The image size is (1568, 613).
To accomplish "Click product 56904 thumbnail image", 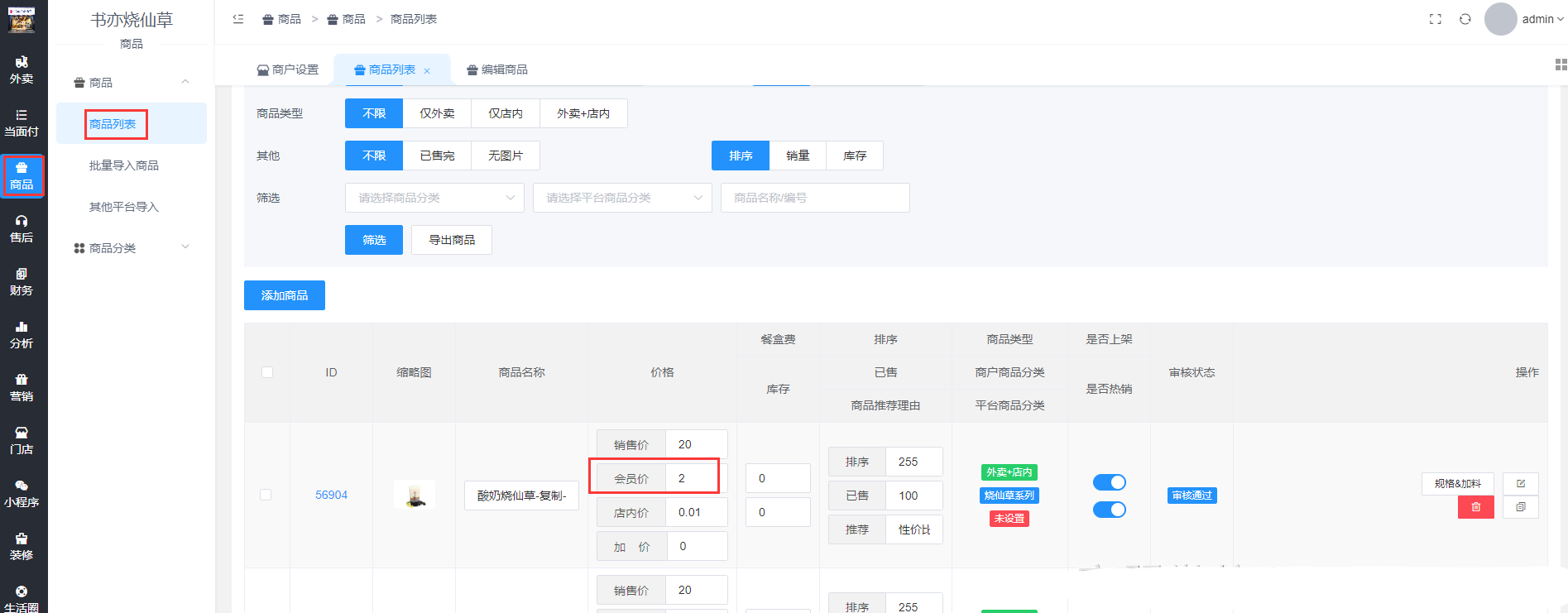I will pos(415,495).
